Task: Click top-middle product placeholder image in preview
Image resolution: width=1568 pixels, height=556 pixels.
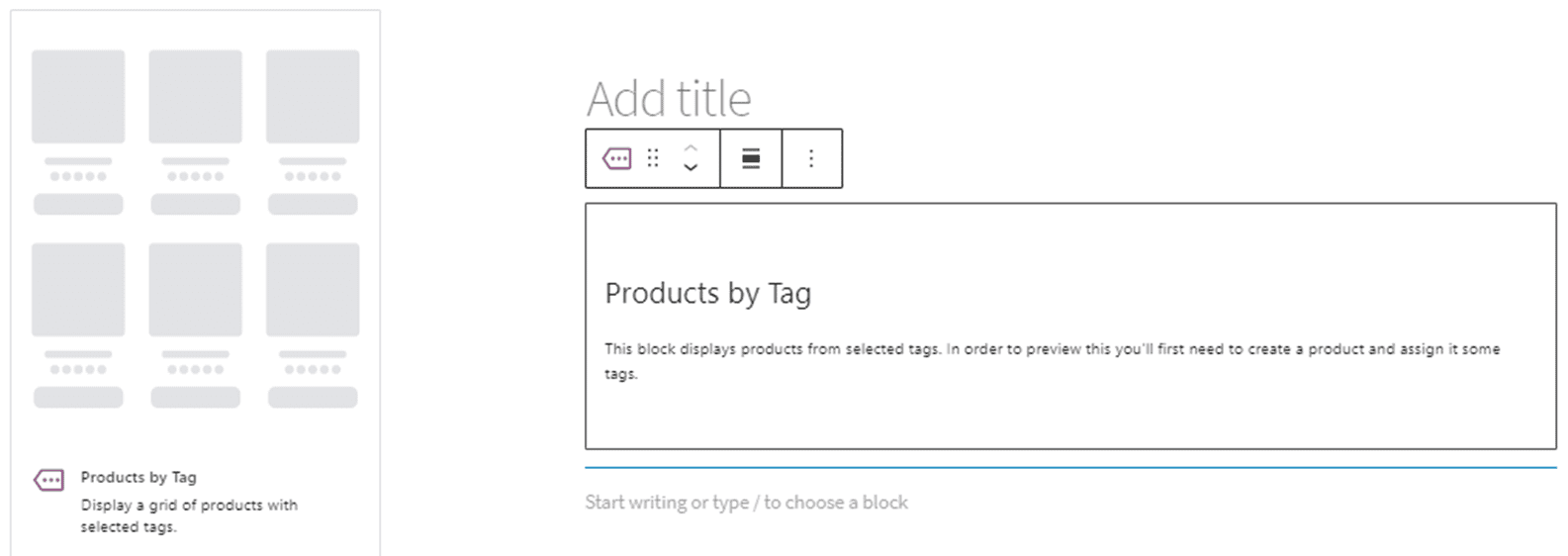Action: pyautogui.click(x=195, y=97)
